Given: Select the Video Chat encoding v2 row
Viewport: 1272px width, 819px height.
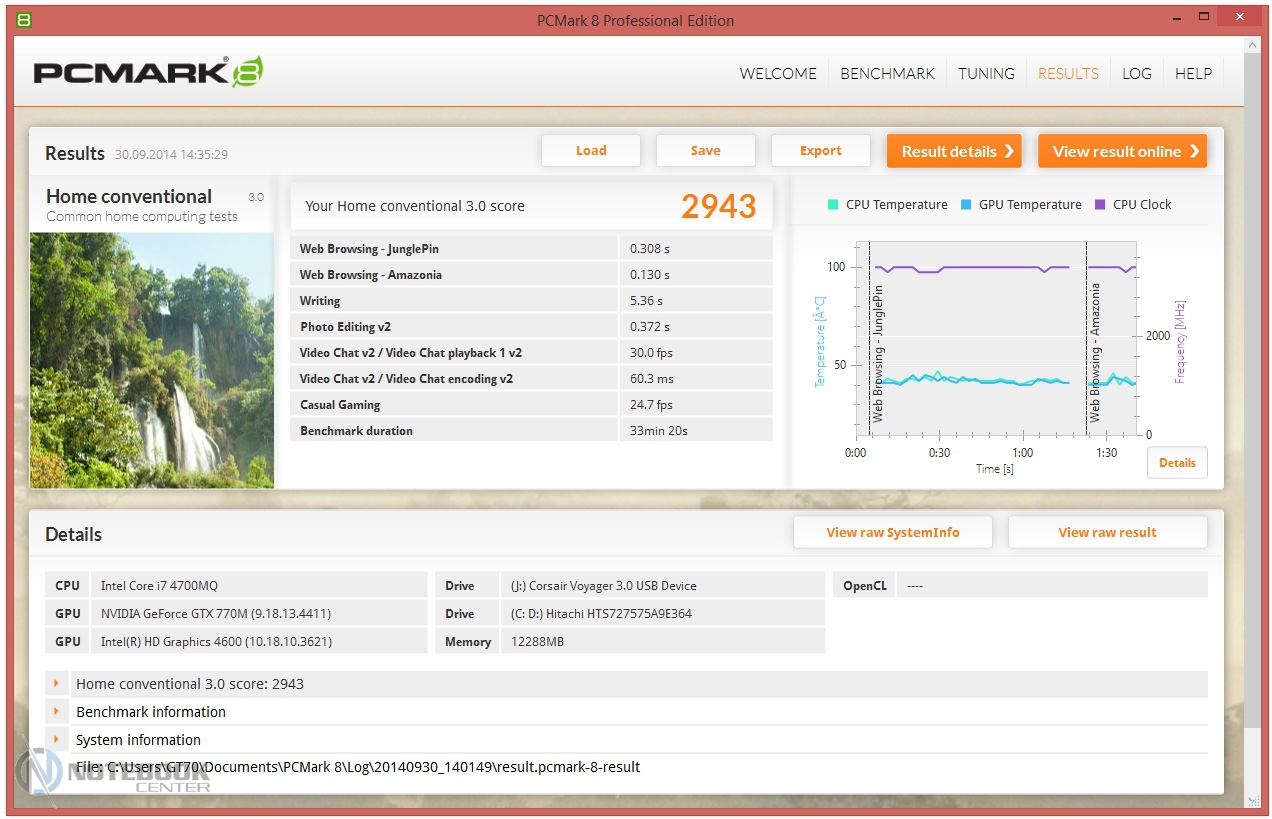Looking at the screenshot, I should coord(532,379).
